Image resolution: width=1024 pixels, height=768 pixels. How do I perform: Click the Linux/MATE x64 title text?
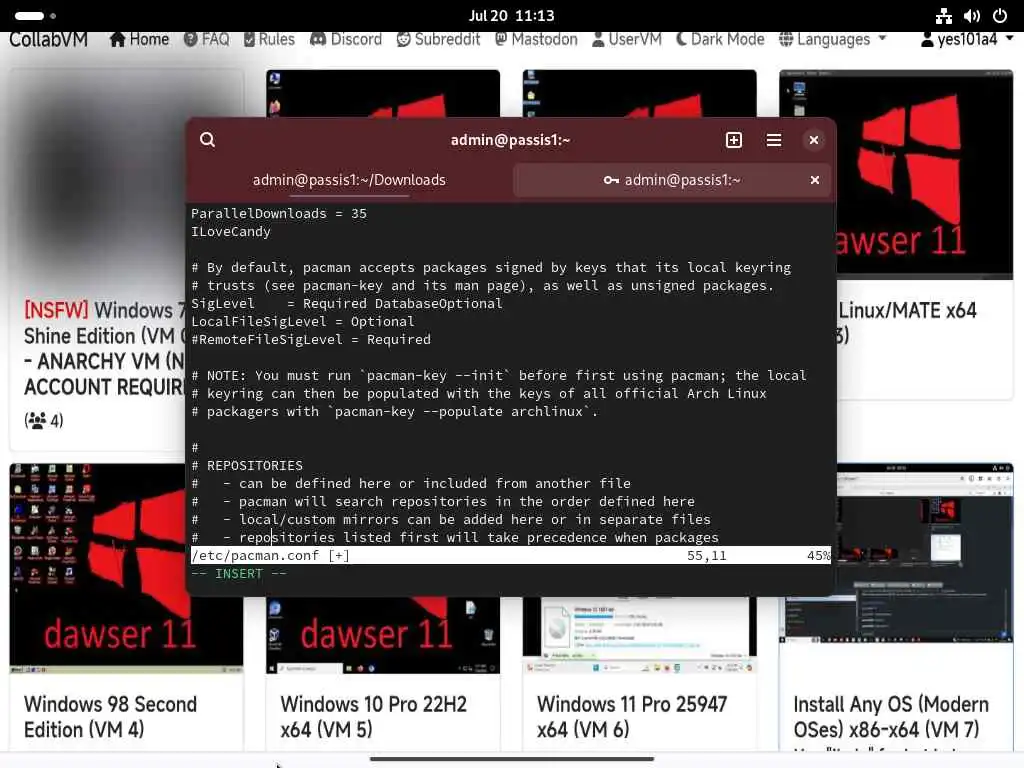click(x=908, y=310)
